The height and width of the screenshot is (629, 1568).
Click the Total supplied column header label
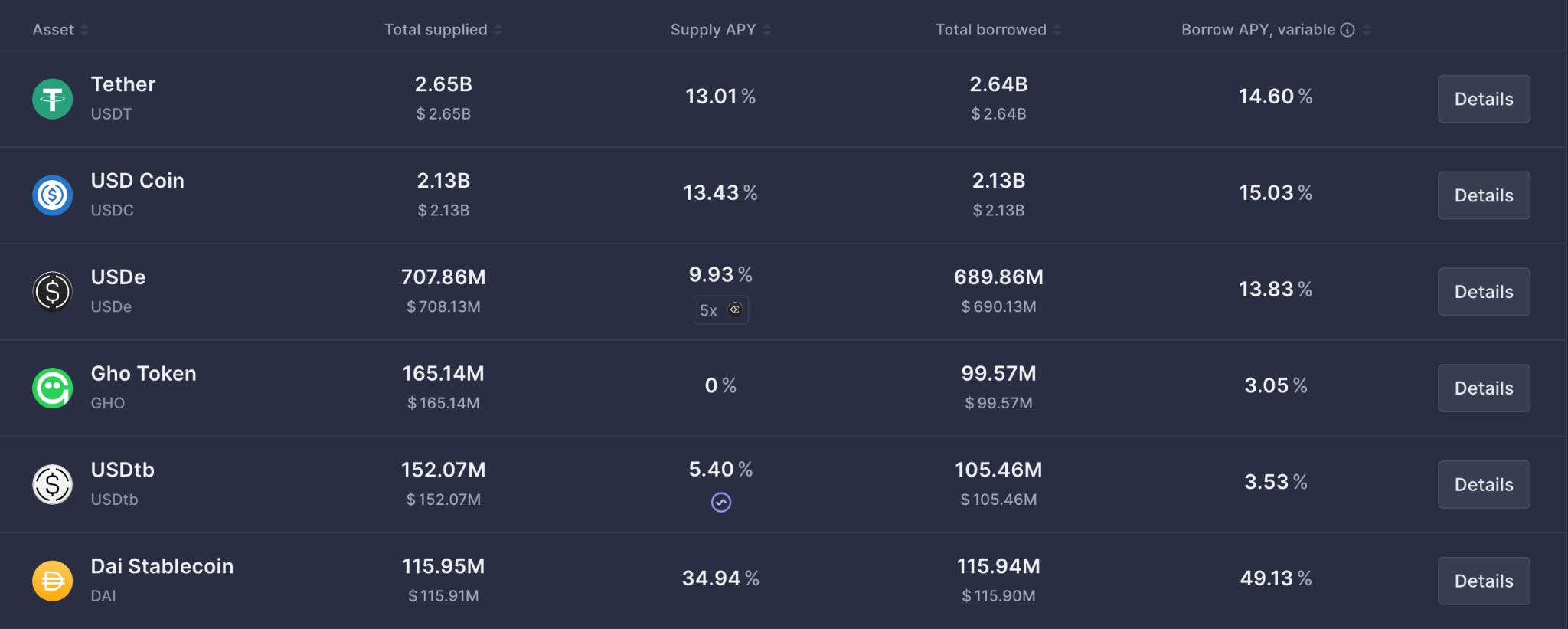pos(436,30)
